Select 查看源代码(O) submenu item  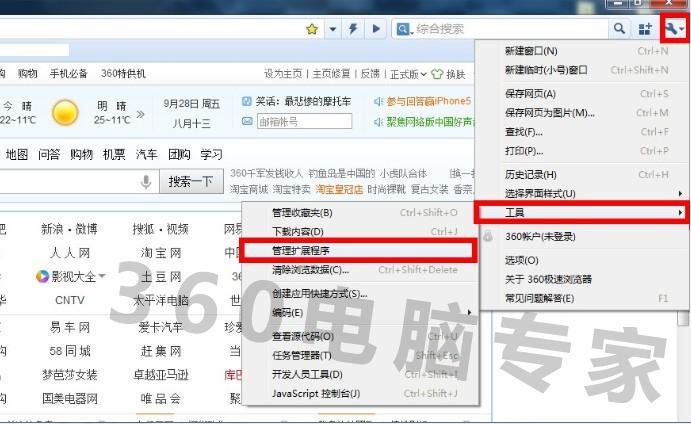[360, 336]
